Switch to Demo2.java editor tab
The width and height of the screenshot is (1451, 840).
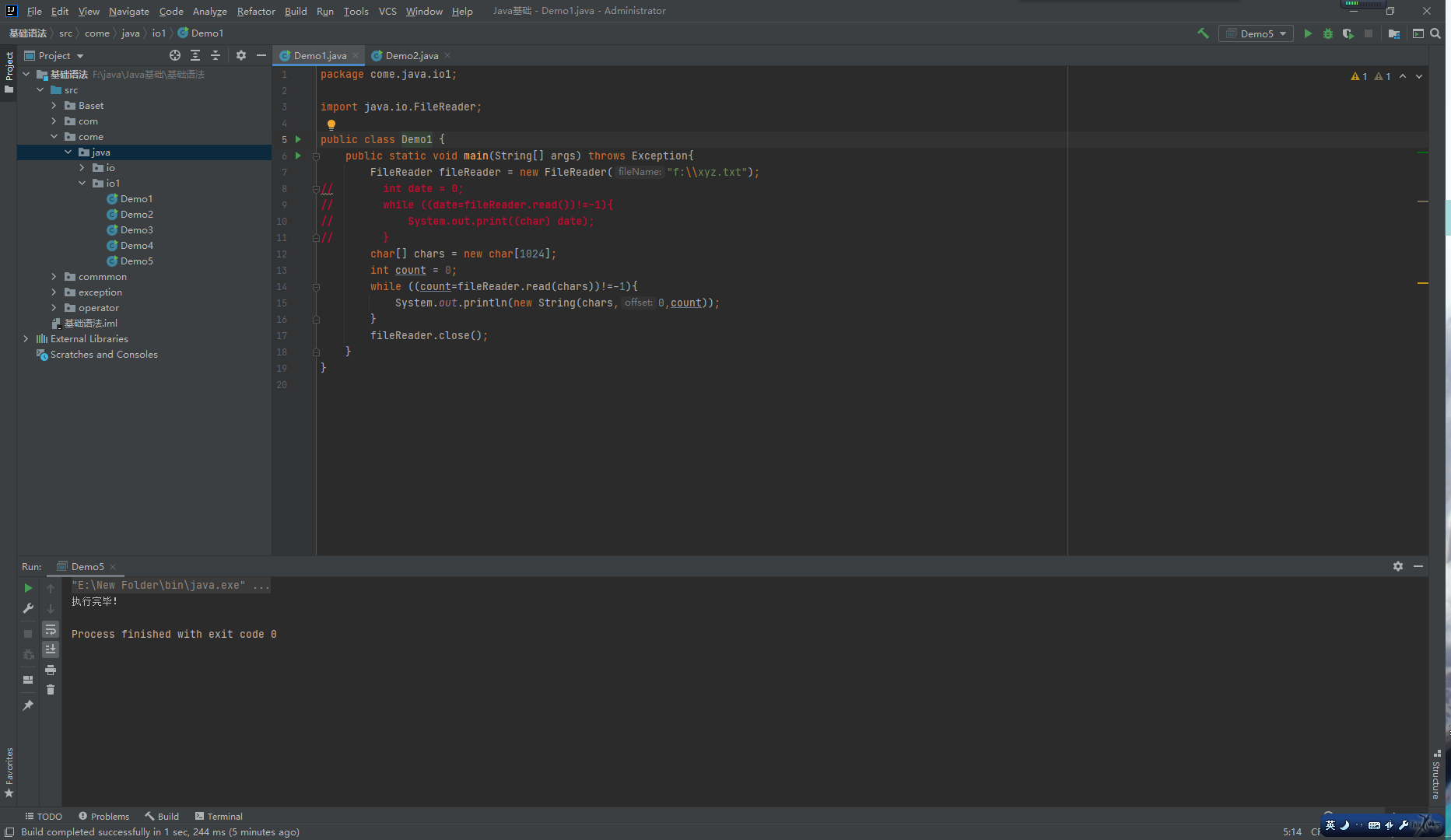(x=412, y=55)
